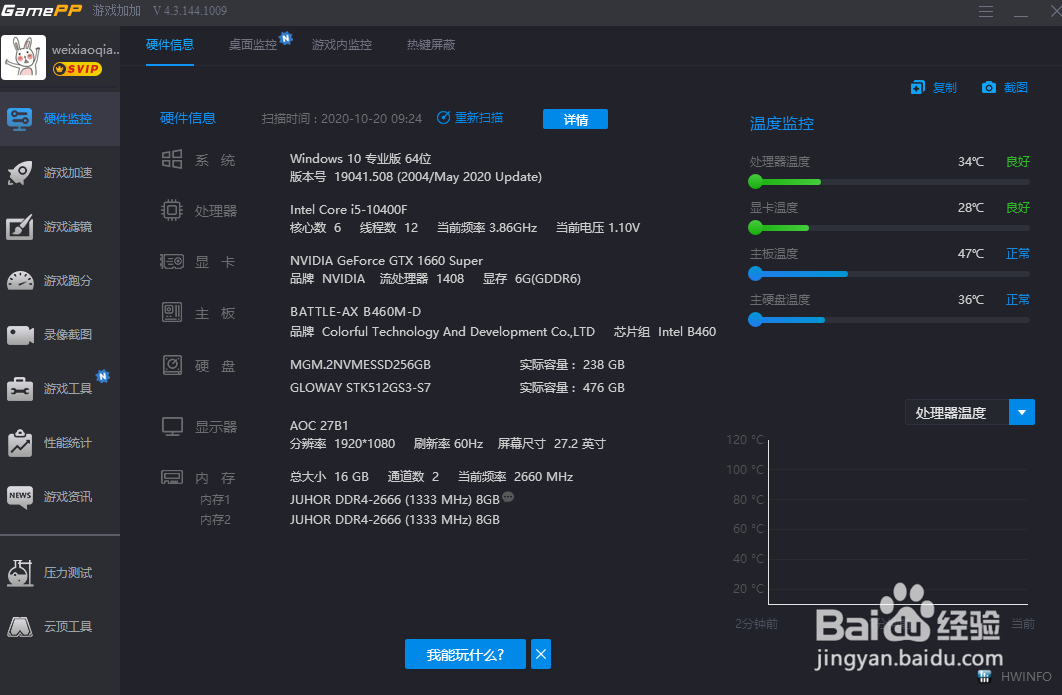
Task: Open the 游戏工具 toolbox icon
Action: (20, 389)
